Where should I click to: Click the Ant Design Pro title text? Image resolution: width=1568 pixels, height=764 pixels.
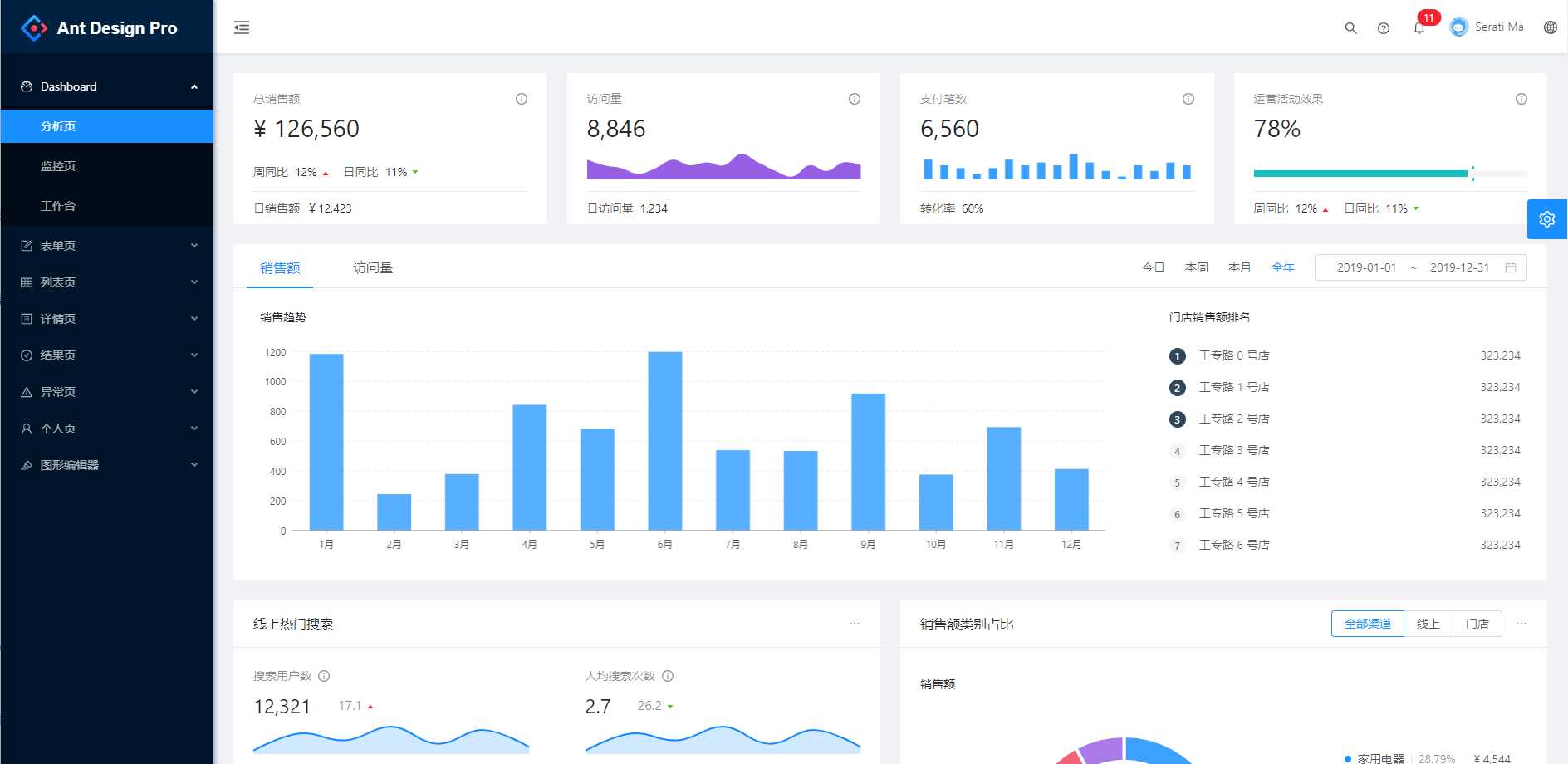point(117,28)
